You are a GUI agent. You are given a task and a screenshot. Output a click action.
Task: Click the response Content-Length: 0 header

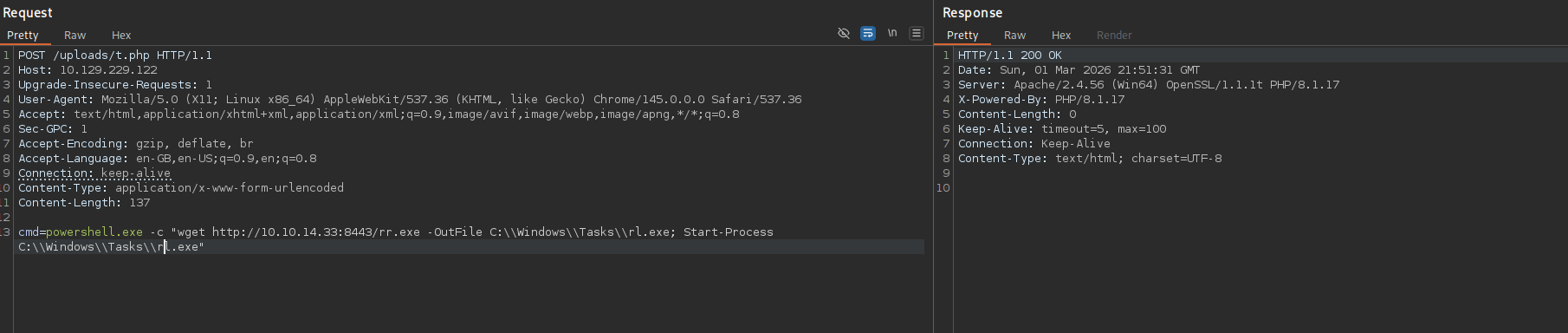[x=1017, y=114]
